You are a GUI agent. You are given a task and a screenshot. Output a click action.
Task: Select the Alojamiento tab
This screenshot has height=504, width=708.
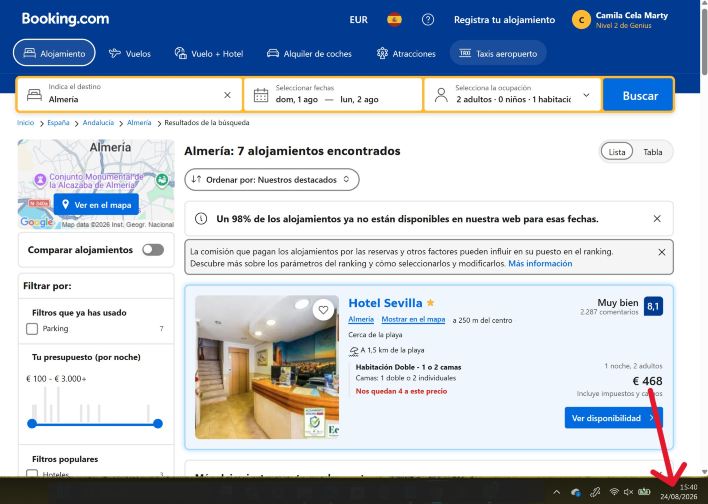pyautogui.click(x=54, y=53)
